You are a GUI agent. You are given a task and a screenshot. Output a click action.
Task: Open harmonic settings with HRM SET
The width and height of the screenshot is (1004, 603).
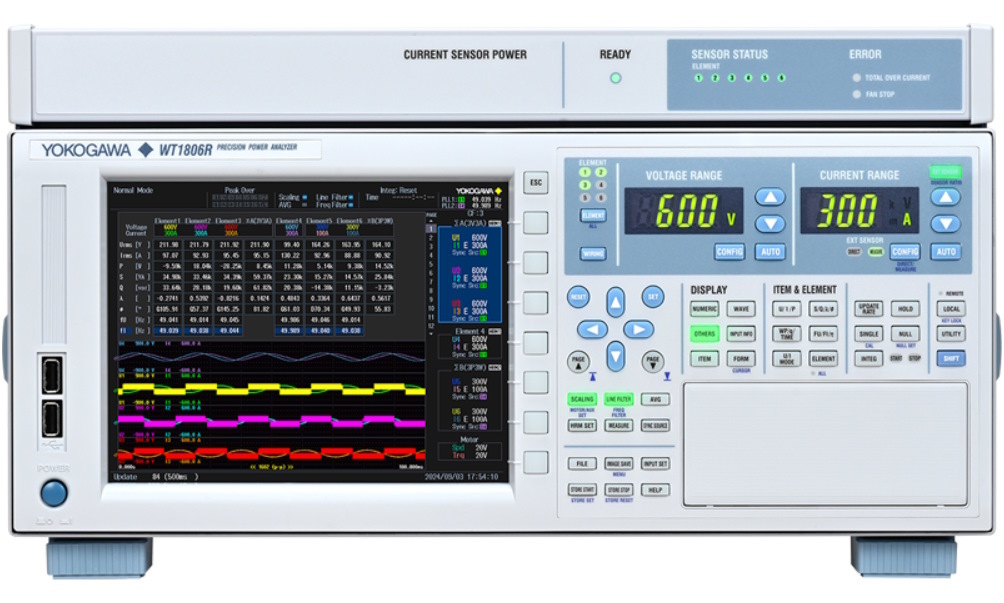click(582, 425)
